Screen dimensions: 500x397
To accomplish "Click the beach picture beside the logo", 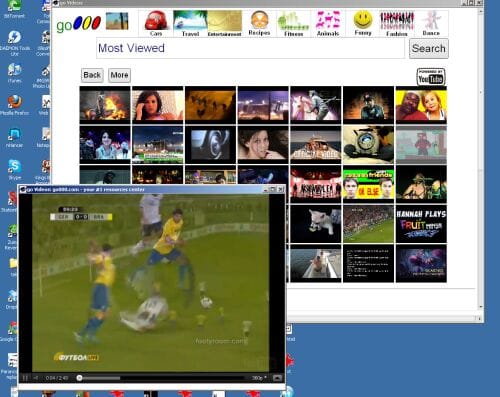I will (x=117, y=21).
